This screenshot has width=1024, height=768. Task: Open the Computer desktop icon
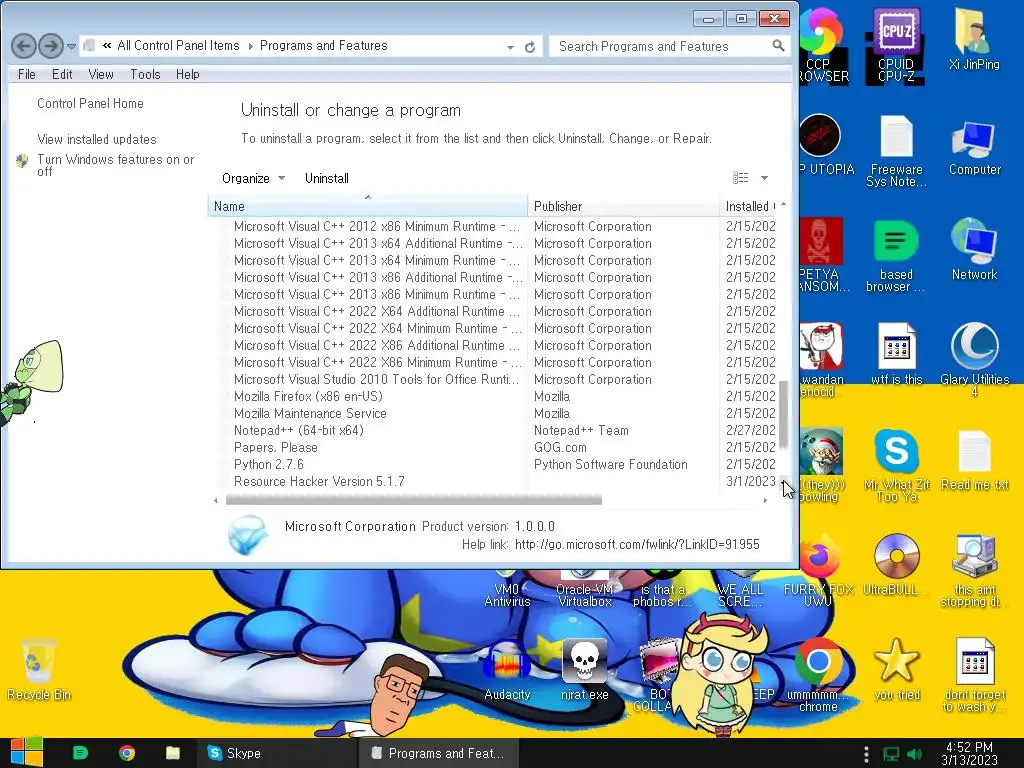(x=974, y=148)
